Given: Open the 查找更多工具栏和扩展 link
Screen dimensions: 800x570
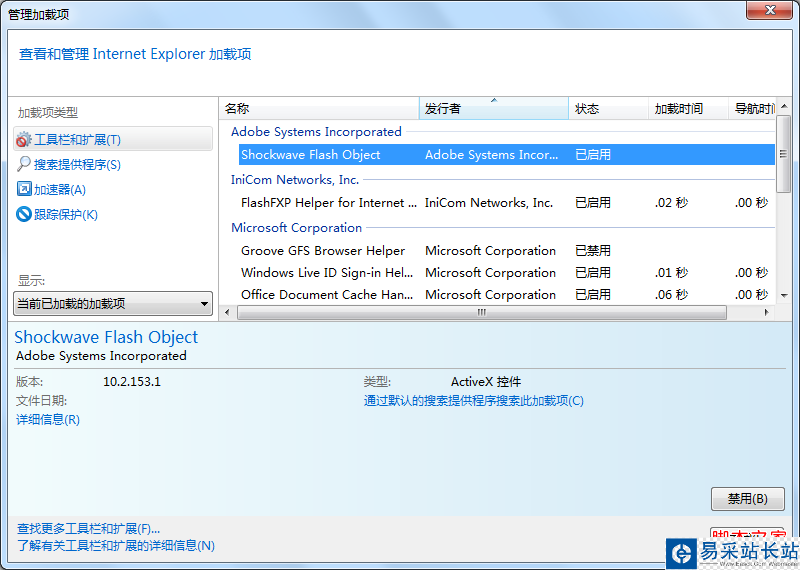Looking at the screenshot, I should pyautogui.click(x=88, y=528).
